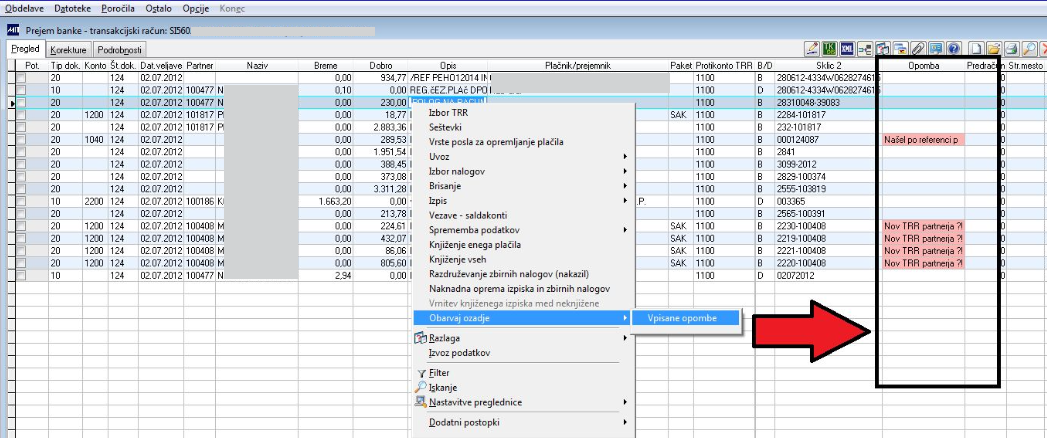Click the Dobro column header

[382, 66]
